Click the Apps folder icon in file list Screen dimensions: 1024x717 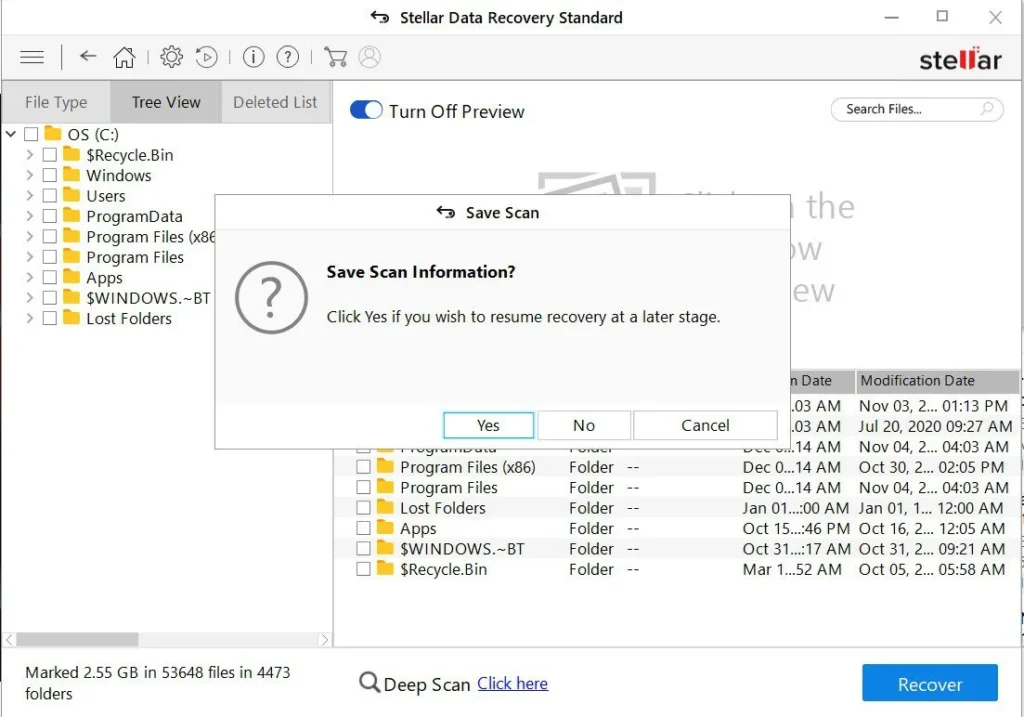(x=385, y=528)
